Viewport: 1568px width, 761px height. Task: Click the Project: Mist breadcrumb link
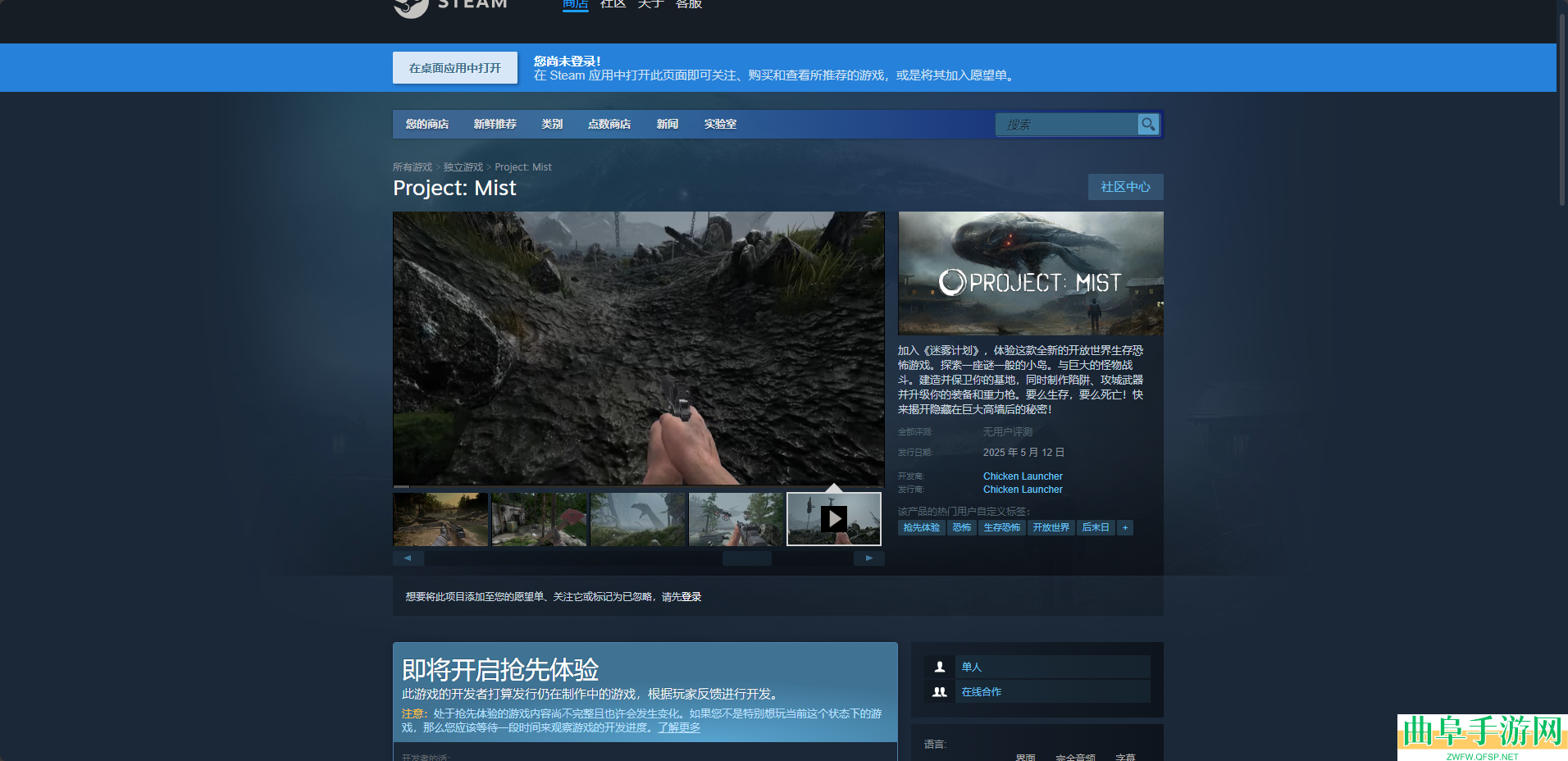click(523, 167)
